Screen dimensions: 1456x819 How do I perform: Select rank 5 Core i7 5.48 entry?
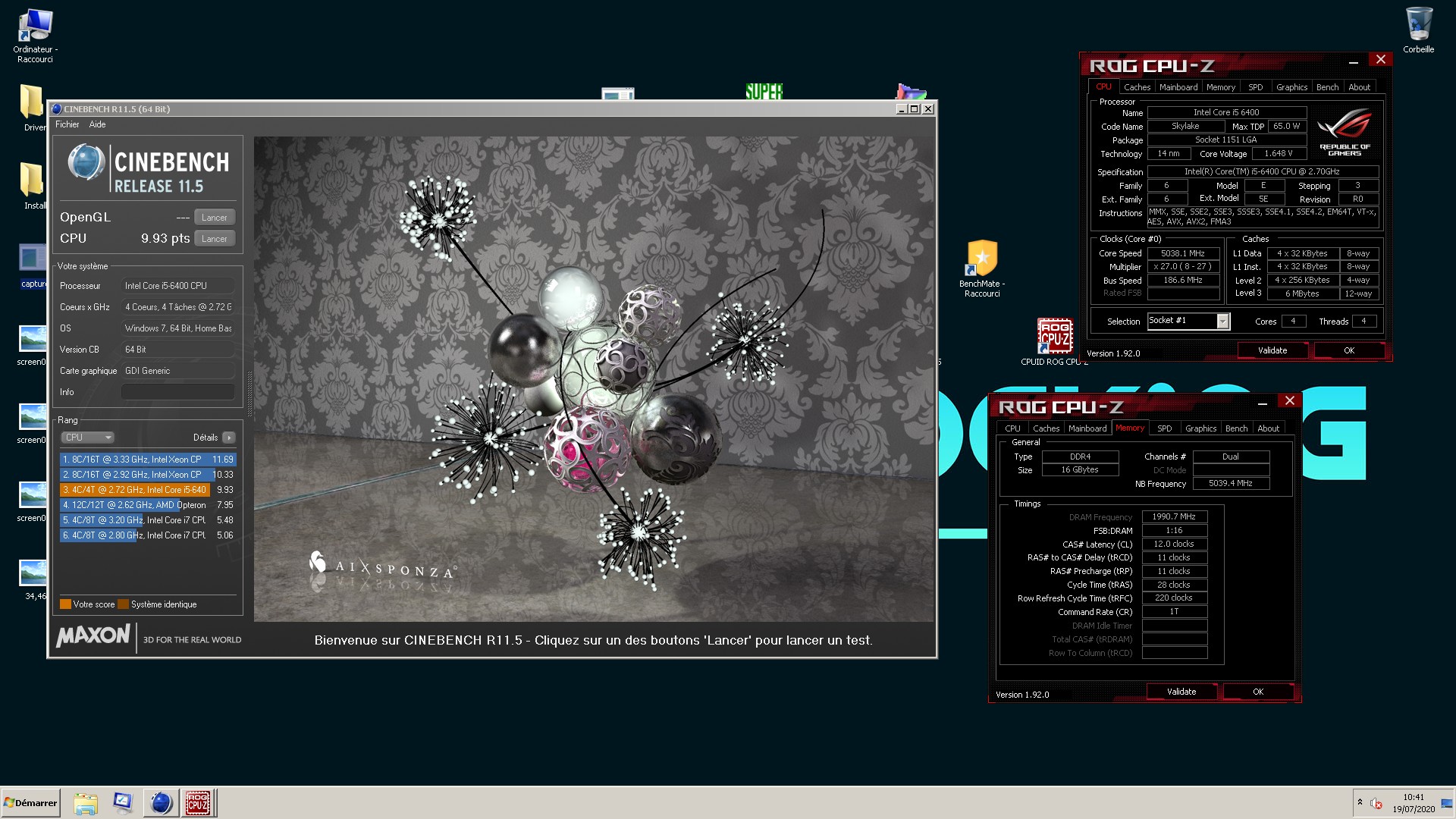pyautogui.click(x=148, y=520)
